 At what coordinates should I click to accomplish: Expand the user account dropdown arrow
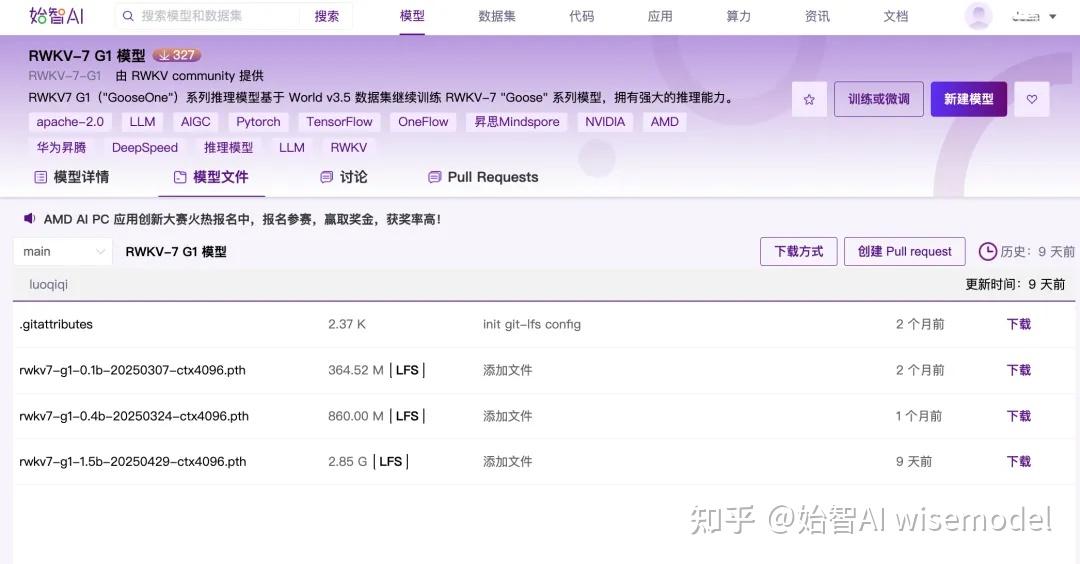coord(1052,17)
